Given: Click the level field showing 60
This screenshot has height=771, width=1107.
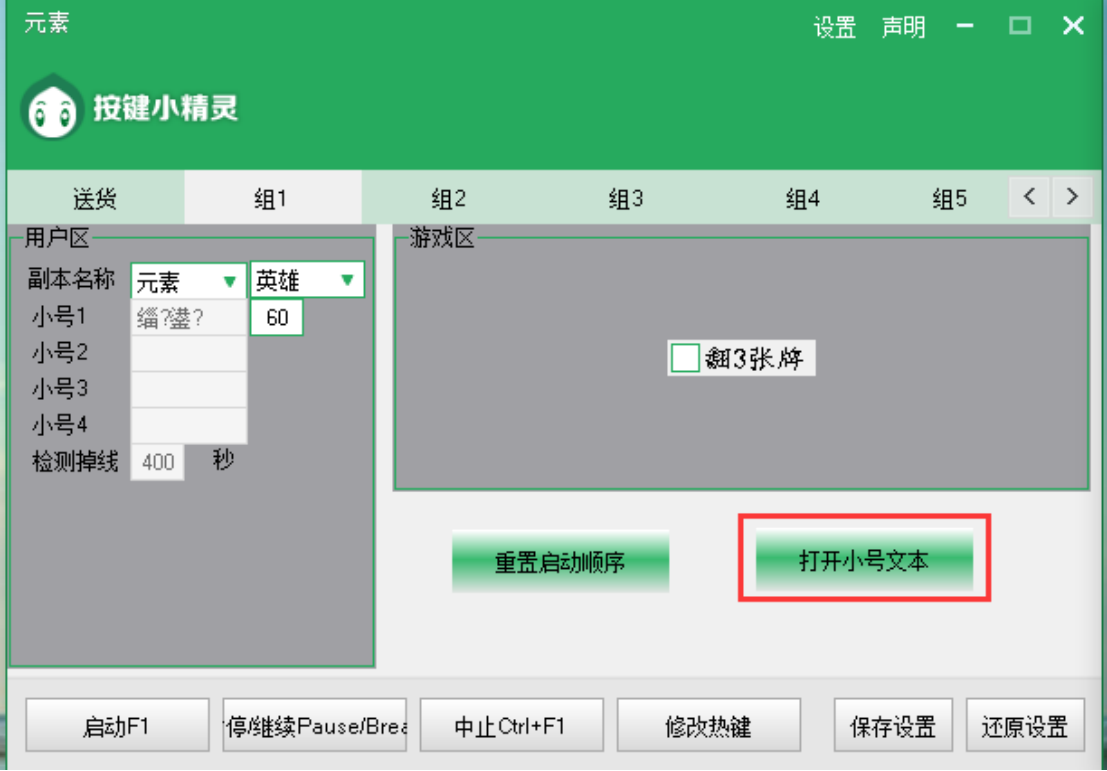Looking at the screenshot, I should coord(277,319).
